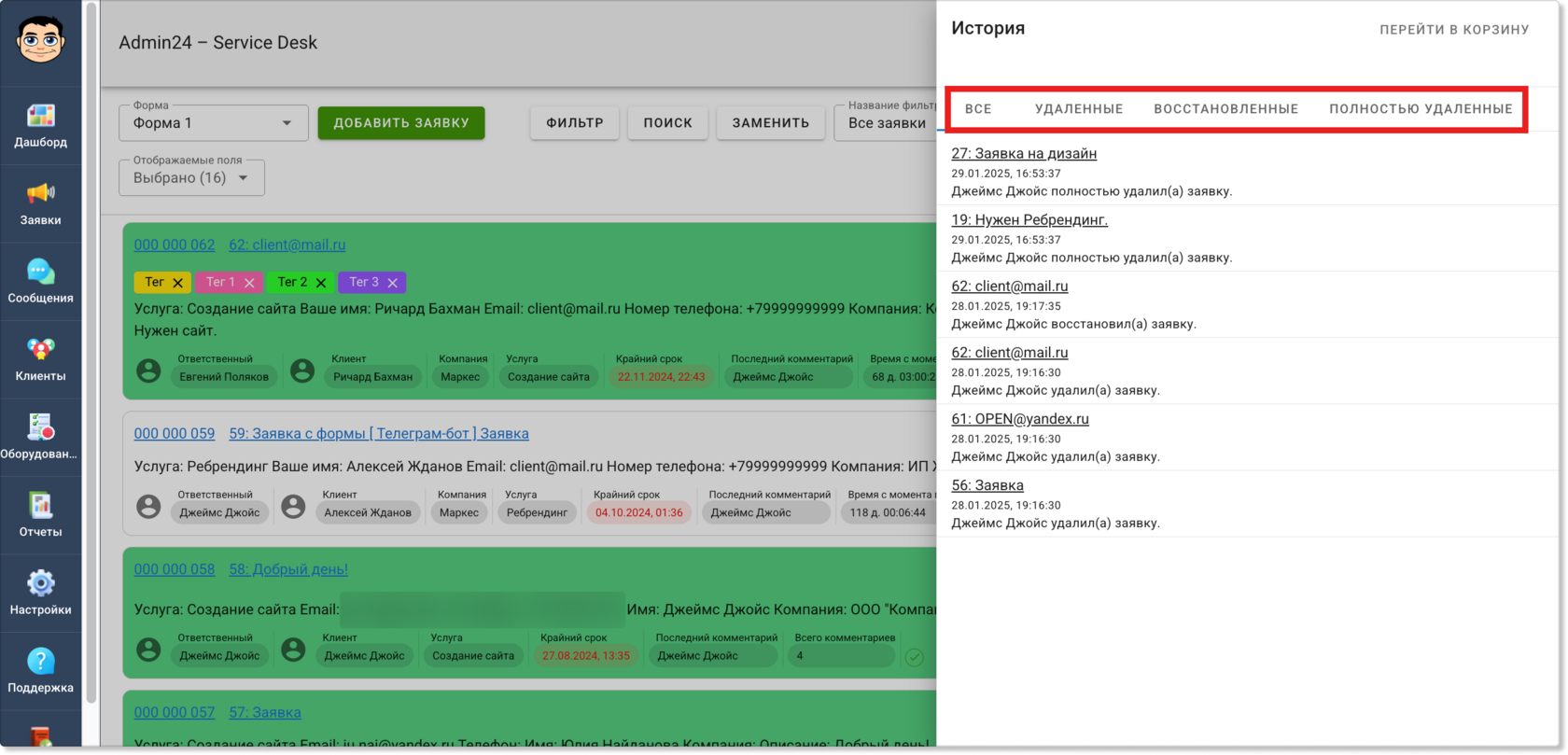The height and width of the screenshot is (755, 1568).
Task: Expand Отображаемые поля dropdown
Action: pos(191,177)
